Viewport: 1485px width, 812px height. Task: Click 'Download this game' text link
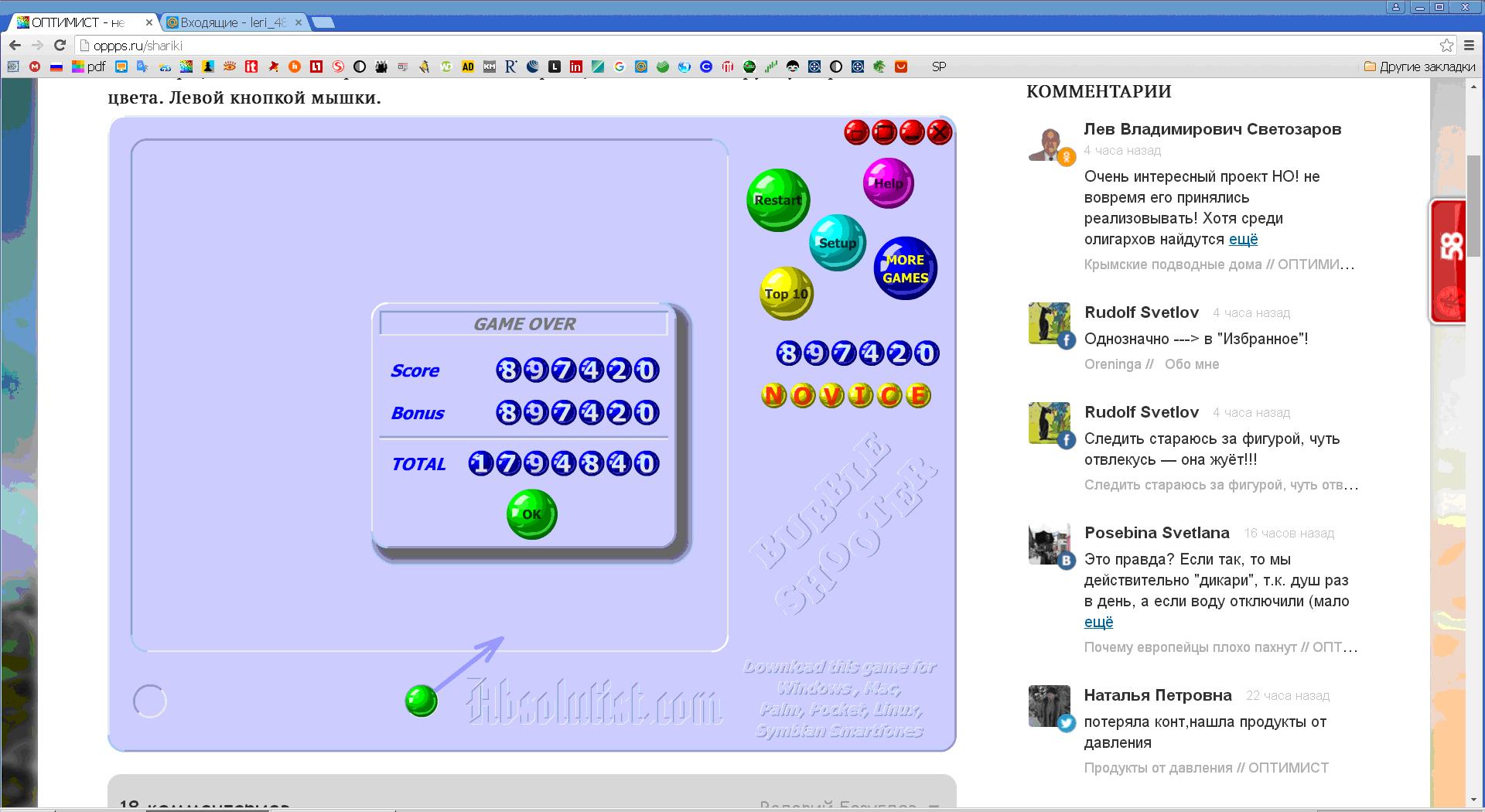pos(840,698)
